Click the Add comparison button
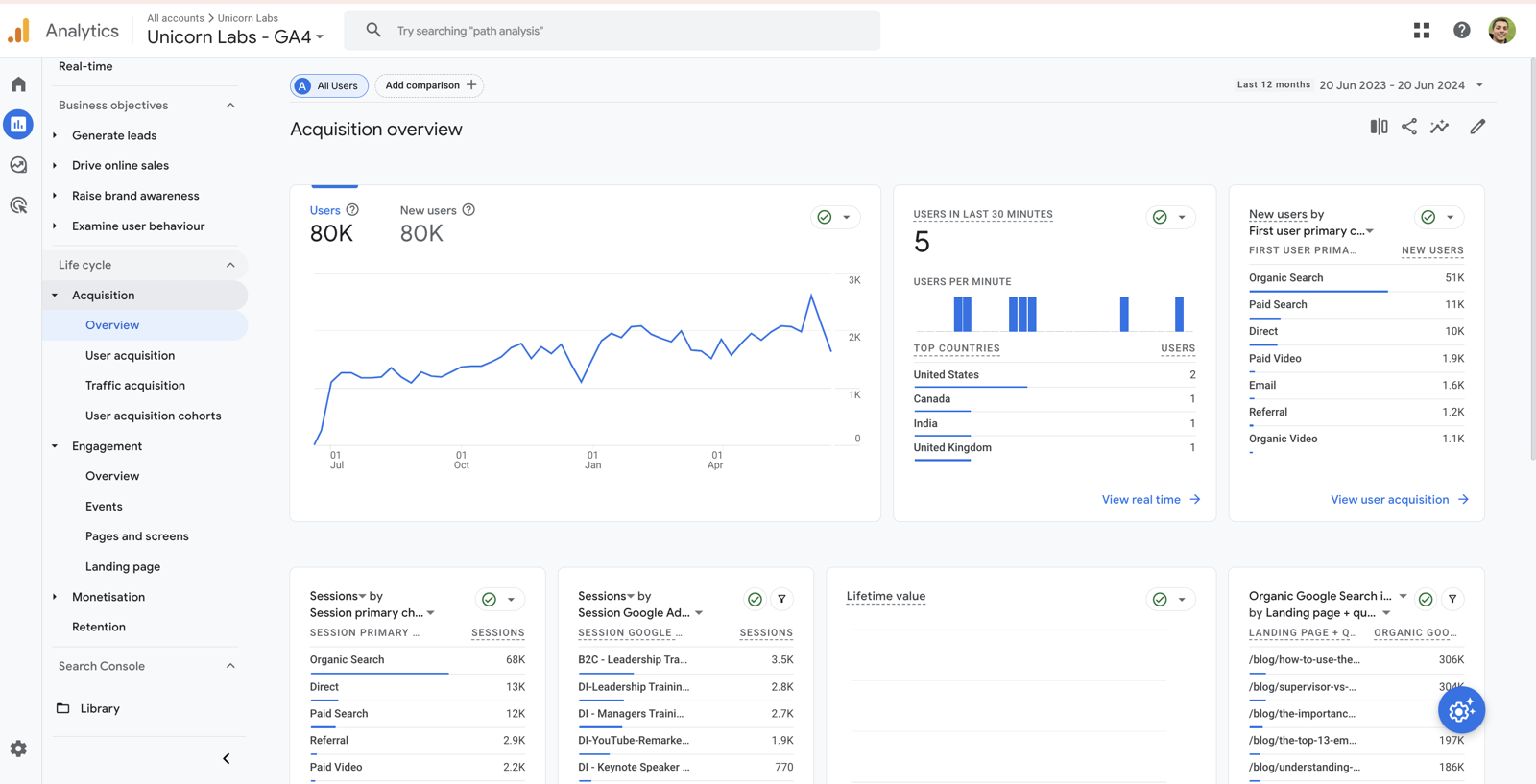 point(429,85)
